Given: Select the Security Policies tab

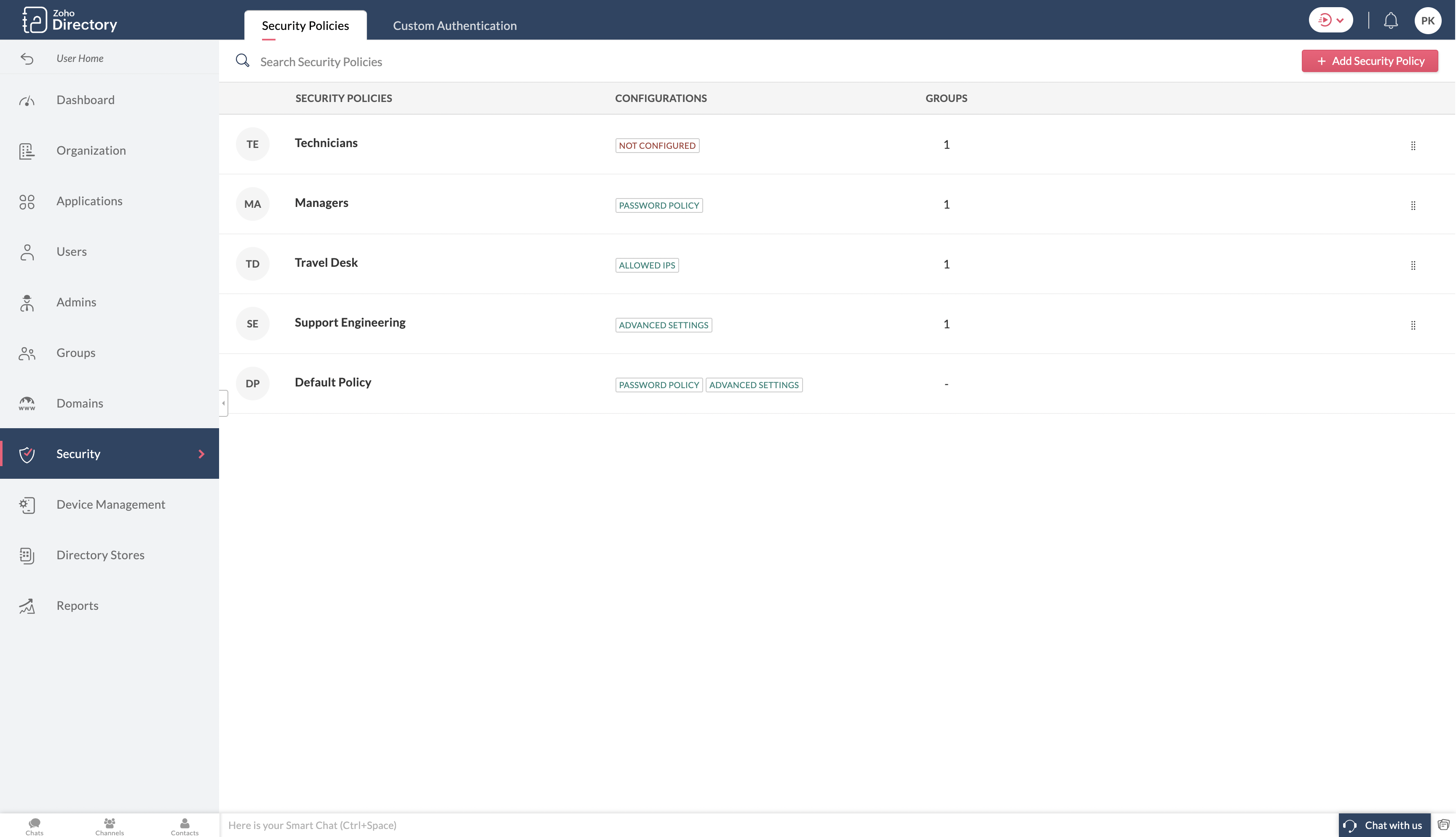Looking at the screenshot, I should click(305, 25).
